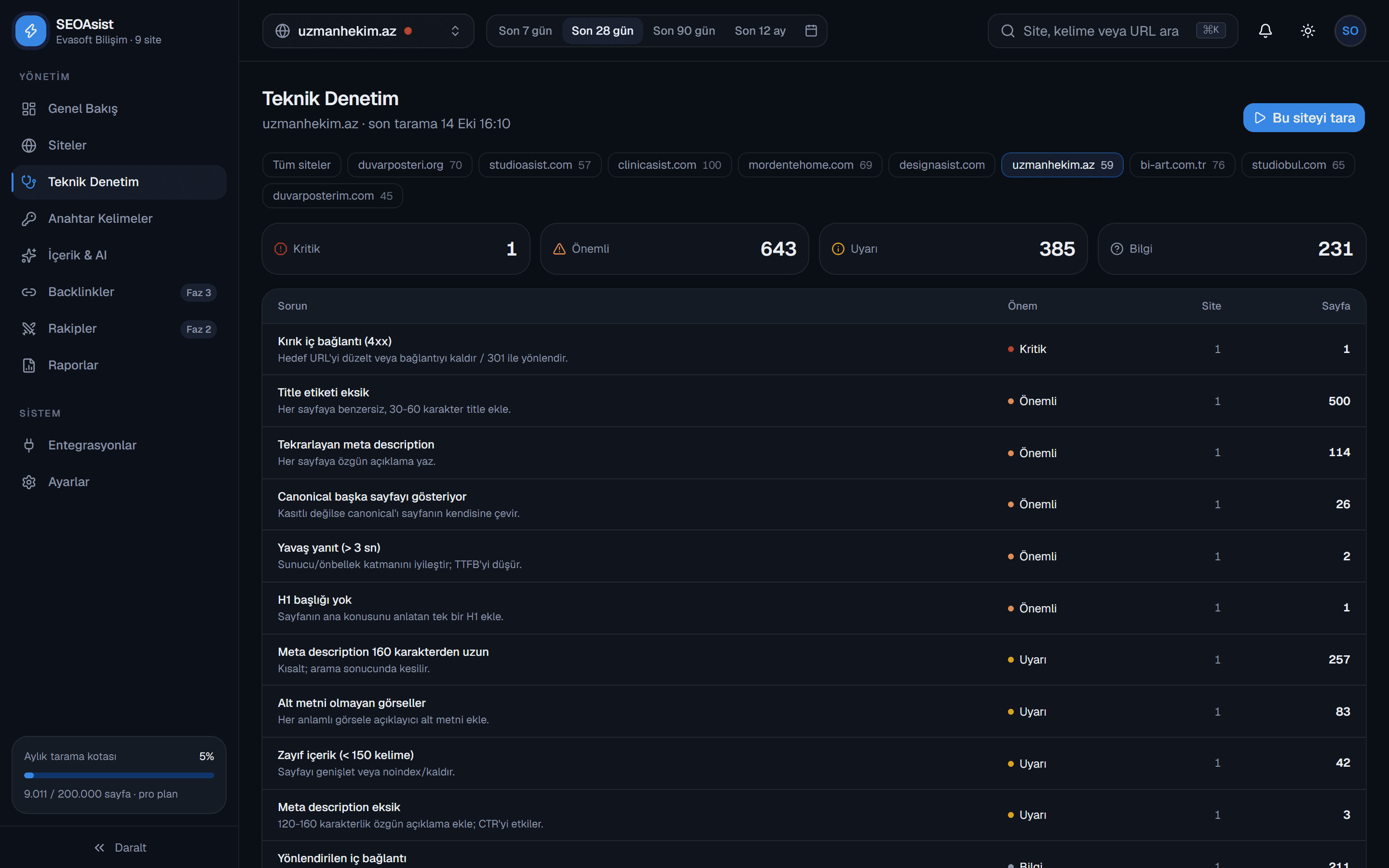Open the Title etiketi eksik issue row

(814, 401)
